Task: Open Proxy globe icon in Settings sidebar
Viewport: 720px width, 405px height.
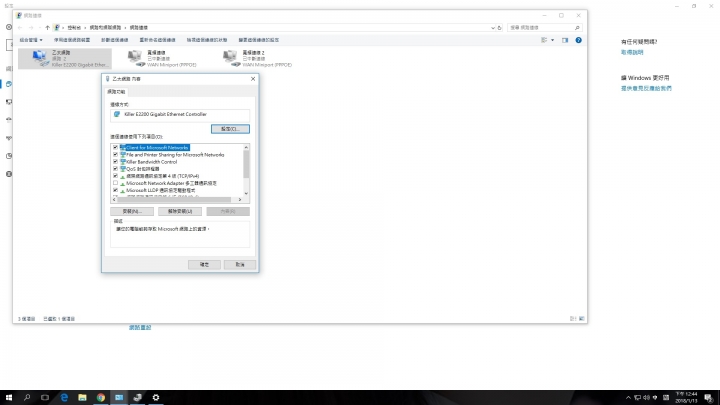Action: click(x=9, y=174)
